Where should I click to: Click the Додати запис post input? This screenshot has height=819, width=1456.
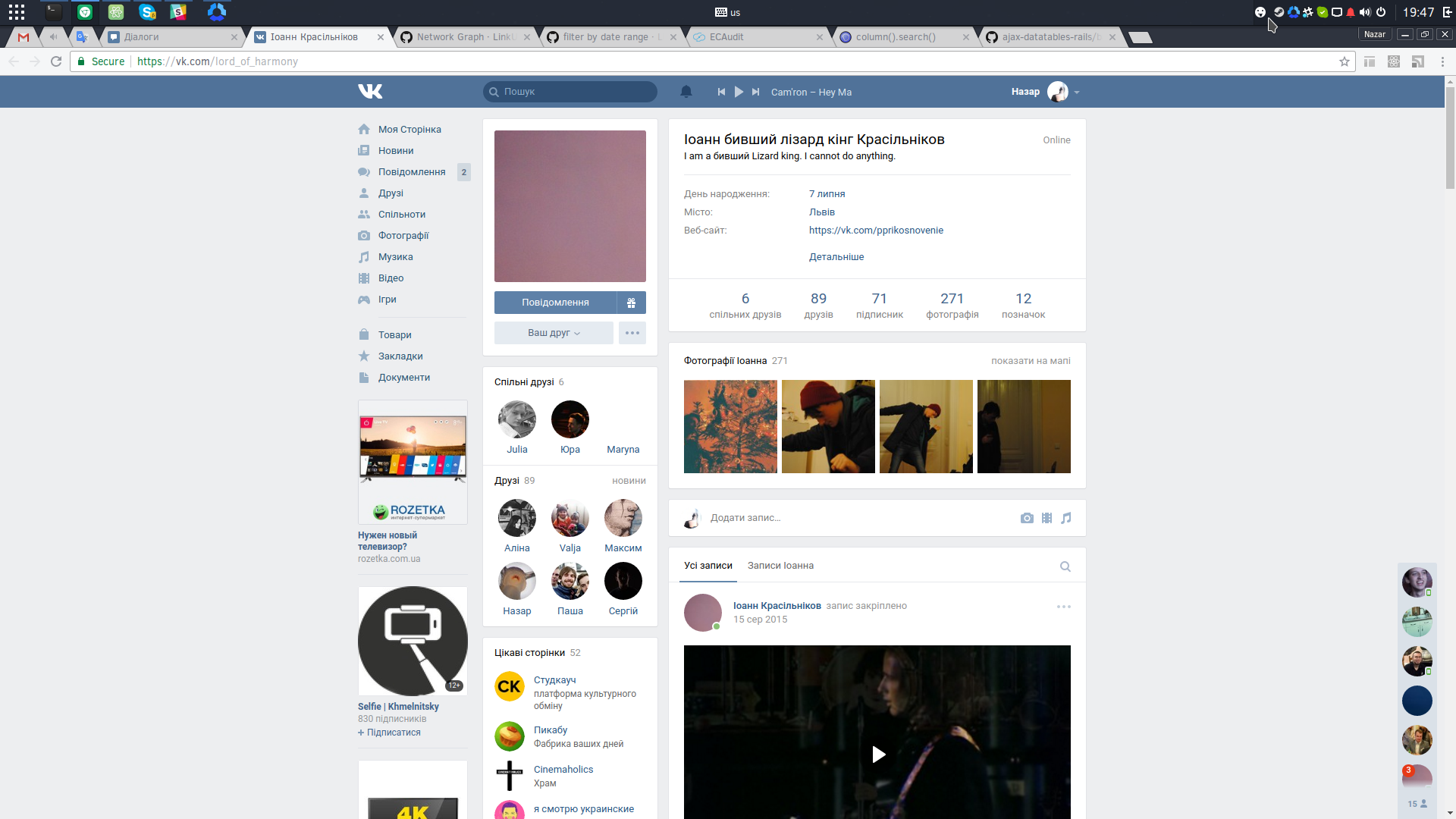click(x=857, y=518)
